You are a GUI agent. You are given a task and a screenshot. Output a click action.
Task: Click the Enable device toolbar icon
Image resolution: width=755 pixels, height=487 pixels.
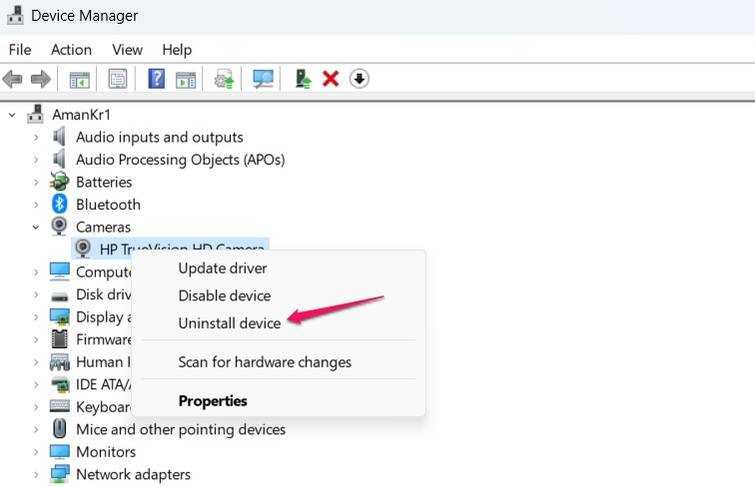tap(303, 79)
